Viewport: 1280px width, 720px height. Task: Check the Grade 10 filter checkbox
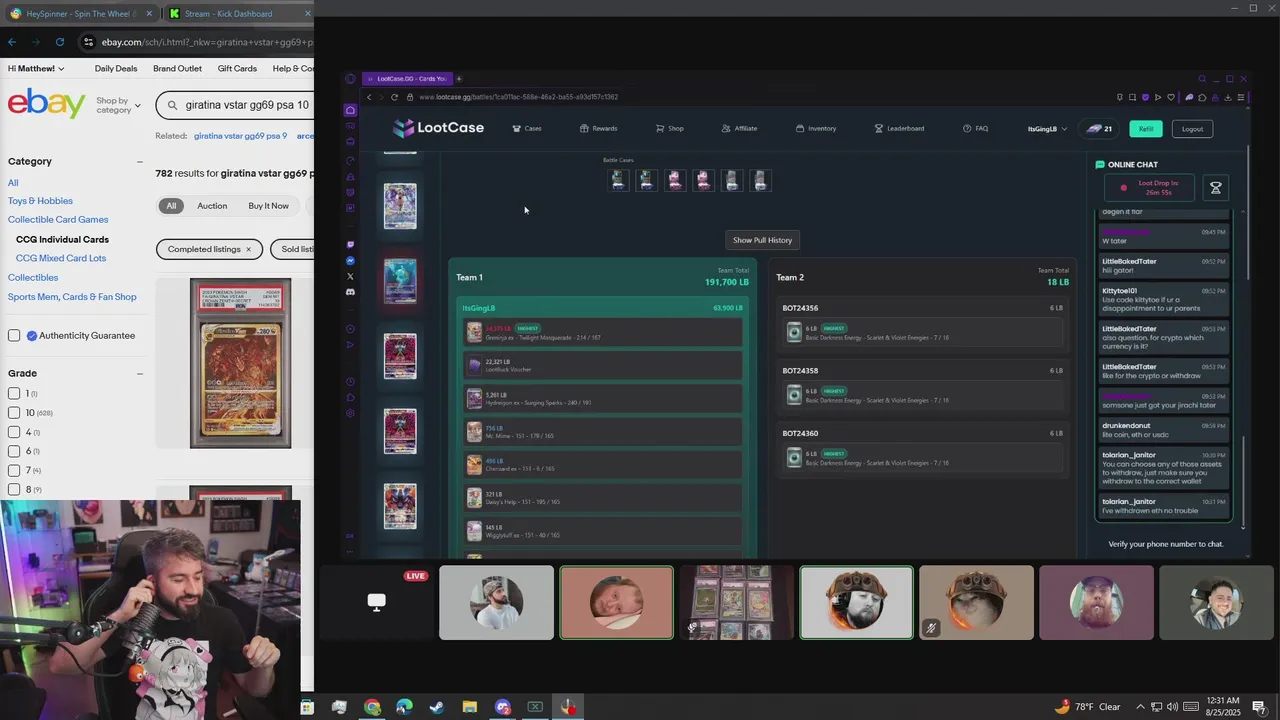(x=14, y=413)
